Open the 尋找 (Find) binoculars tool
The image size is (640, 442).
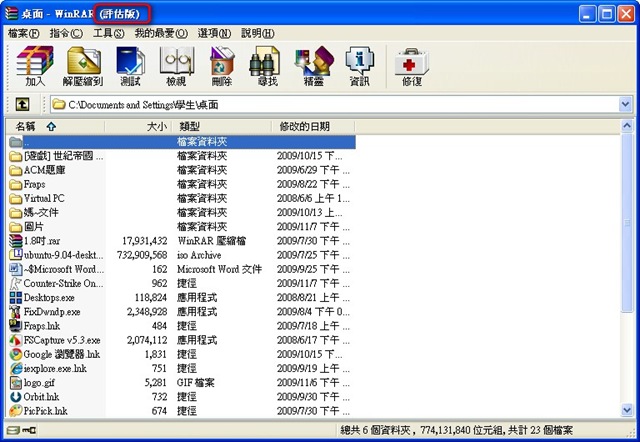pyautogui.click(x=267, y=66)
